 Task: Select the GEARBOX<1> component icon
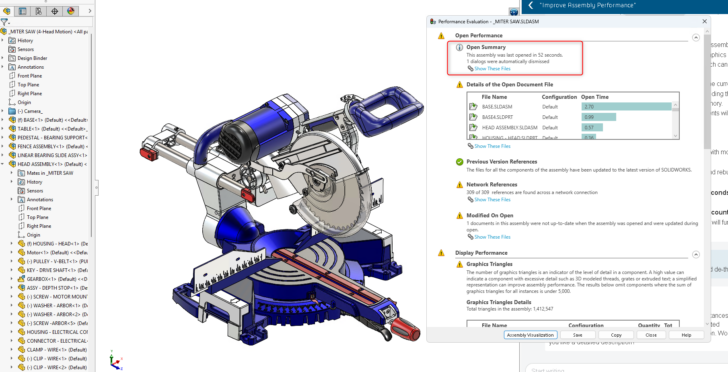(x=21, y=279)
